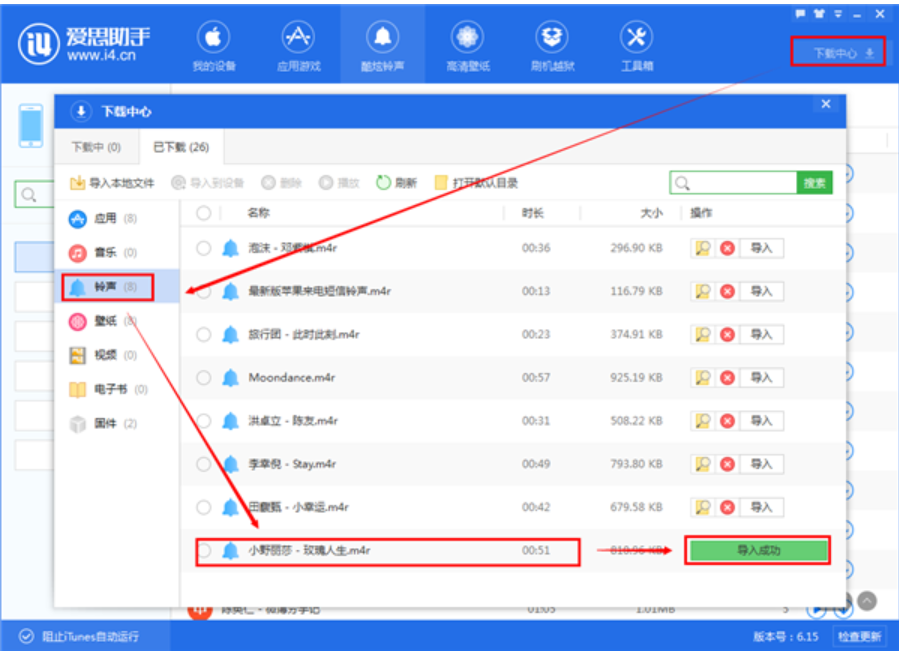Viewport: 899px width, 651px height.
Task: Open the 刷机越狱 flash and jailbreak section
Action: point(551,47)
